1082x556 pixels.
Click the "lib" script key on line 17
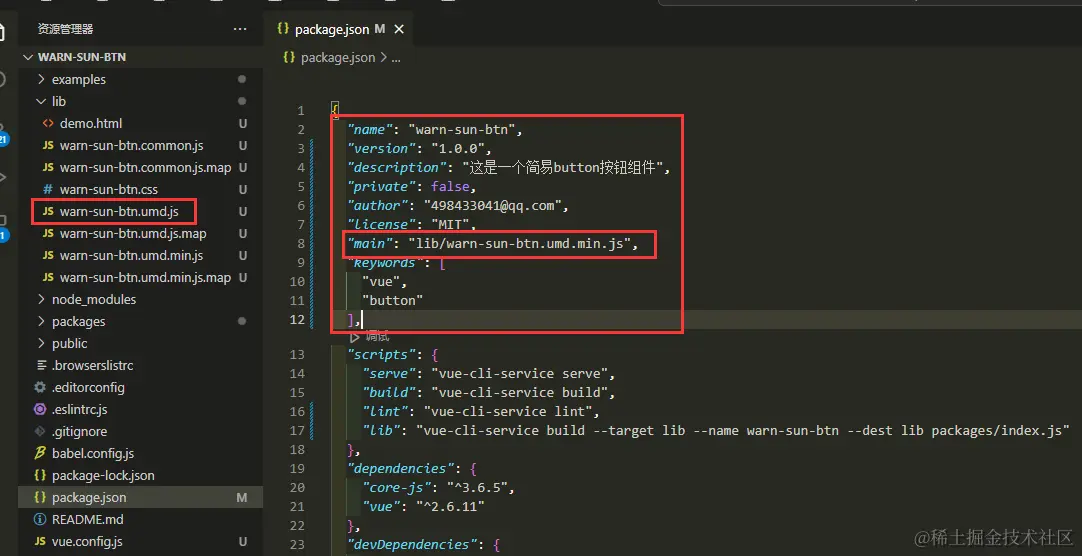381,430
